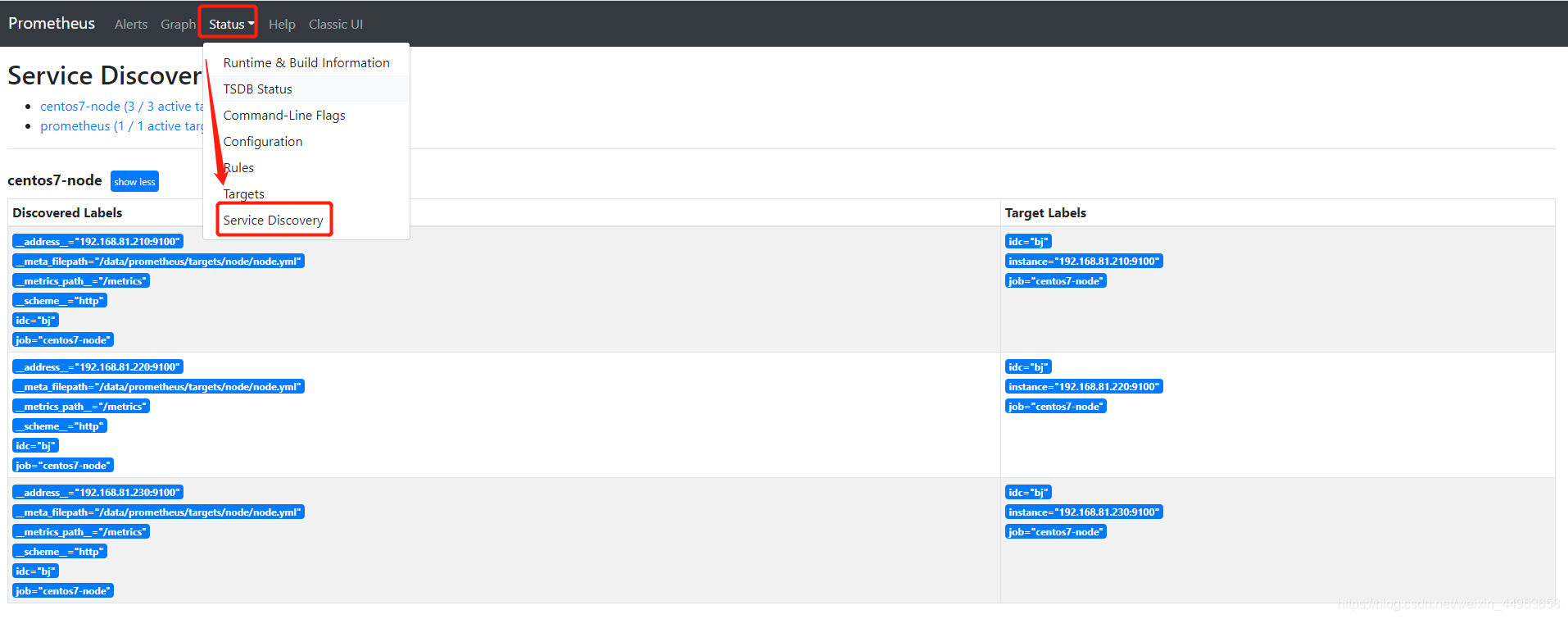Open the Configuration menu item
The height and width of the screenshot is (619, 1568).
pos(306,141)
